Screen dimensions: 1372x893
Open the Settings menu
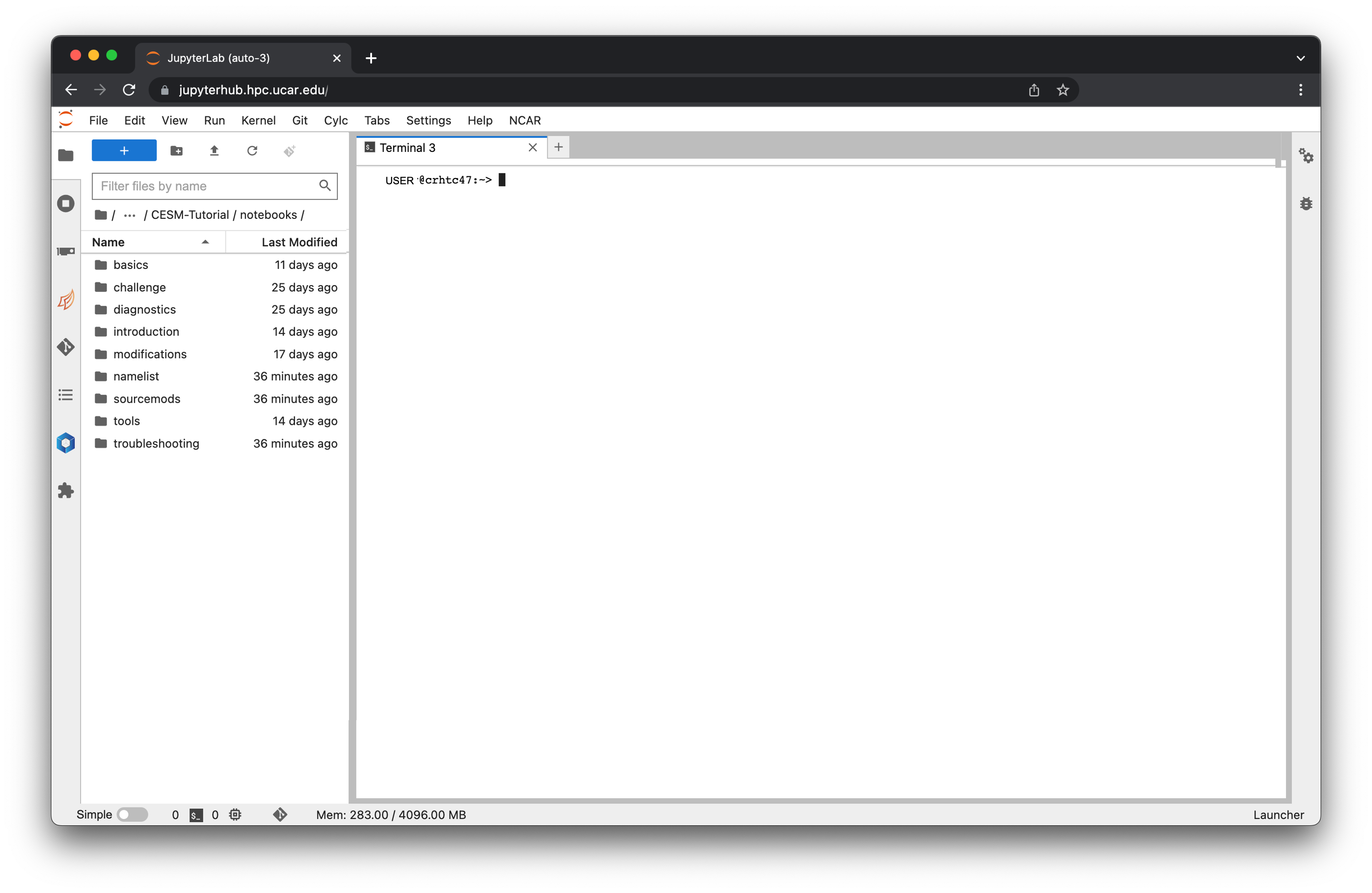click(428, 120)
